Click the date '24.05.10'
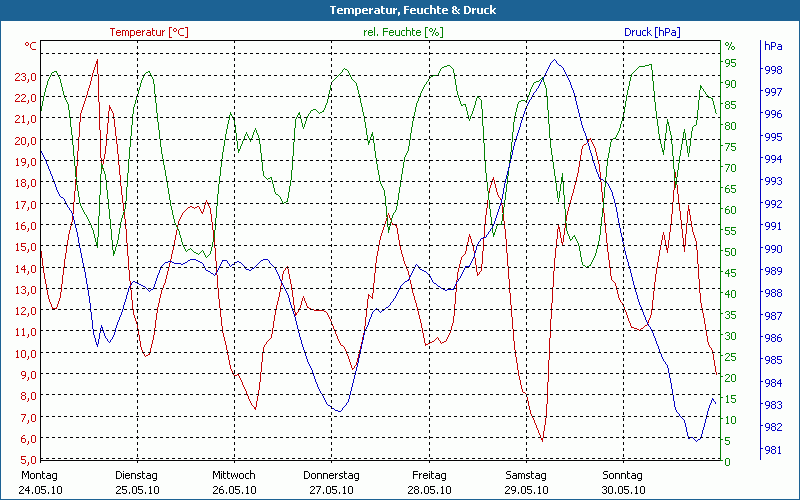The width and height of the screenshot is (800, 500). tap(40, 490)
